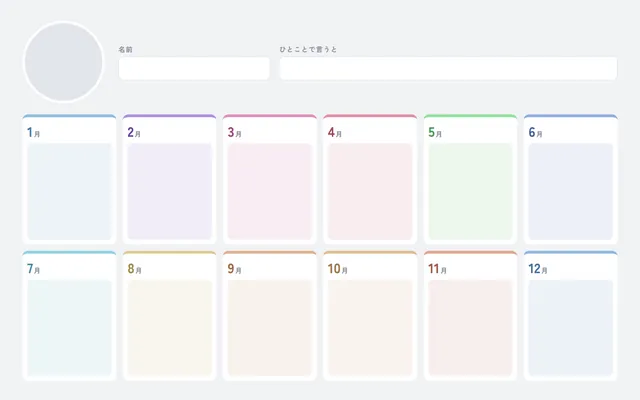Click inside the 4月 card box
The width and height of the screenshot is (640, 400).
(370, 191)
